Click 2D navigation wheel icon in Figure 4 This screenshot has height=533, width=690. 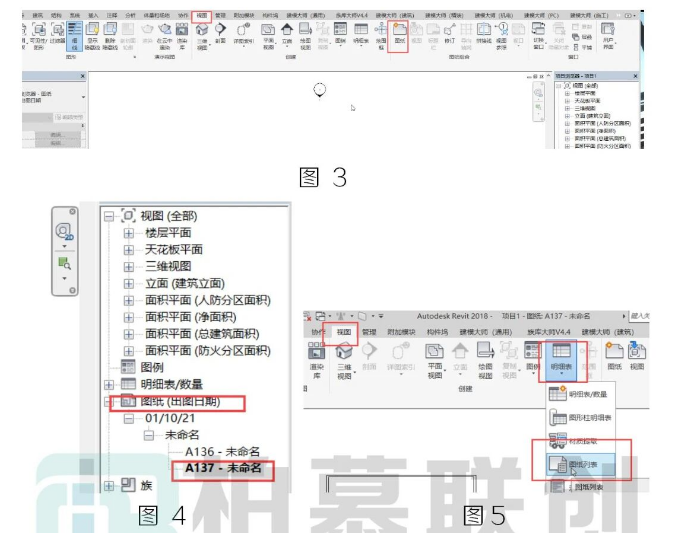click(x=64, y=232)
